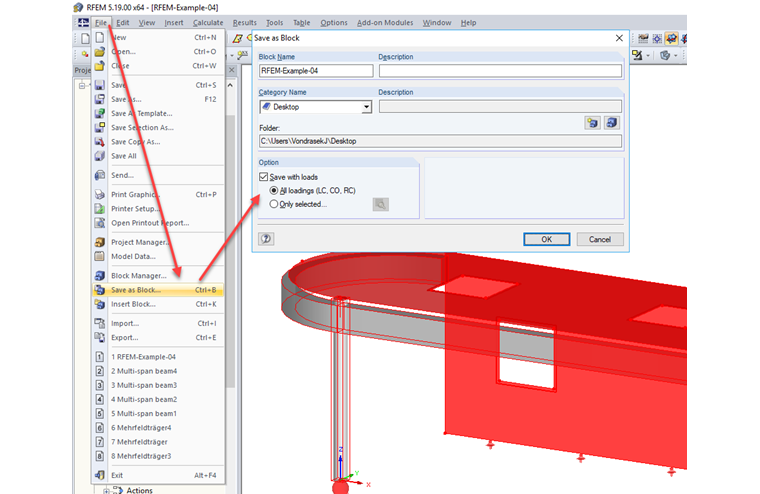Click the block Description input field
The width and height of the screenshot is (760, 494).
point(500,71)
